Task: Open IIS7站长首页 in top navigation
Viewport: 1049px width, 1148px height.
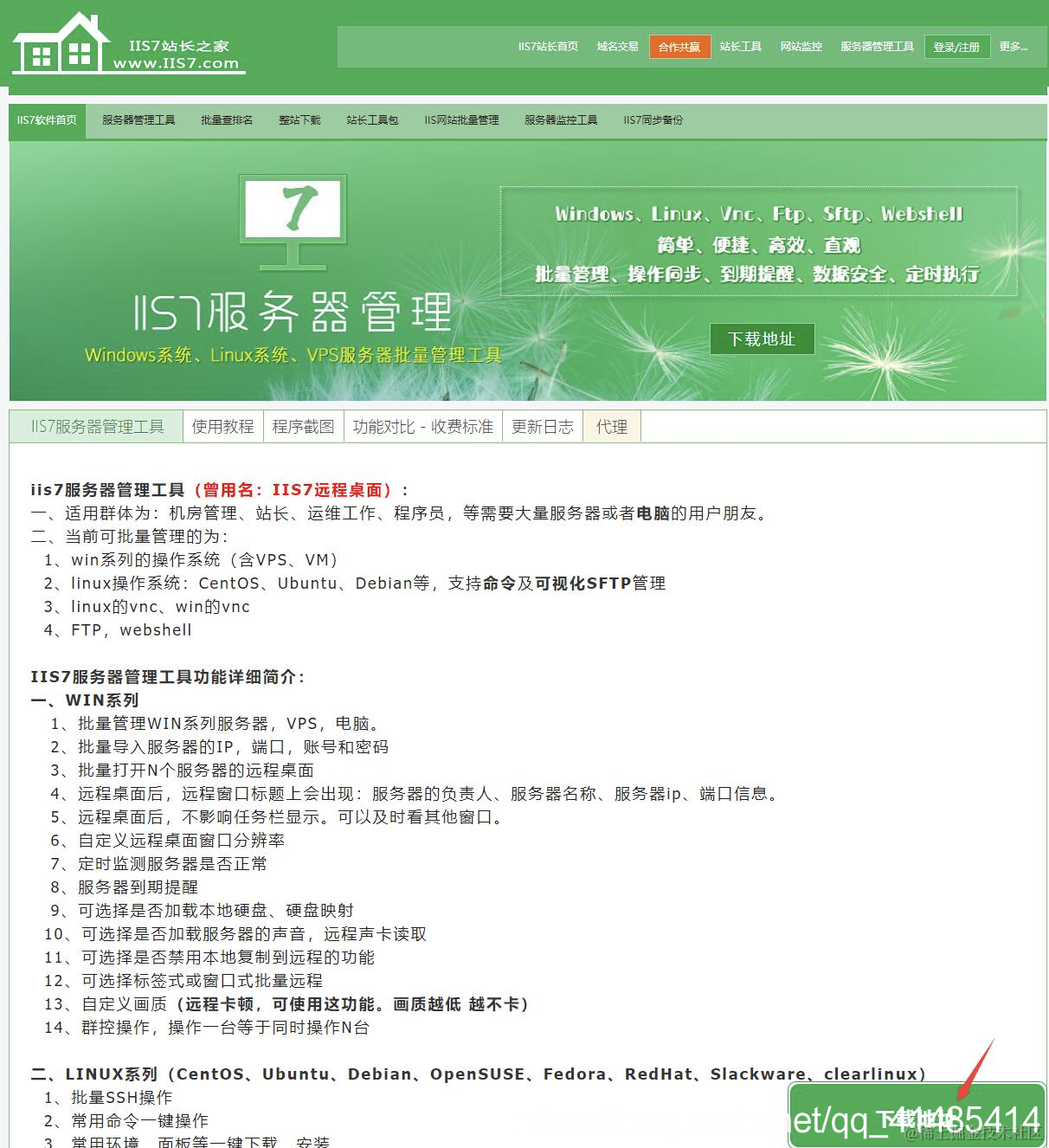Action: point(548,47)
